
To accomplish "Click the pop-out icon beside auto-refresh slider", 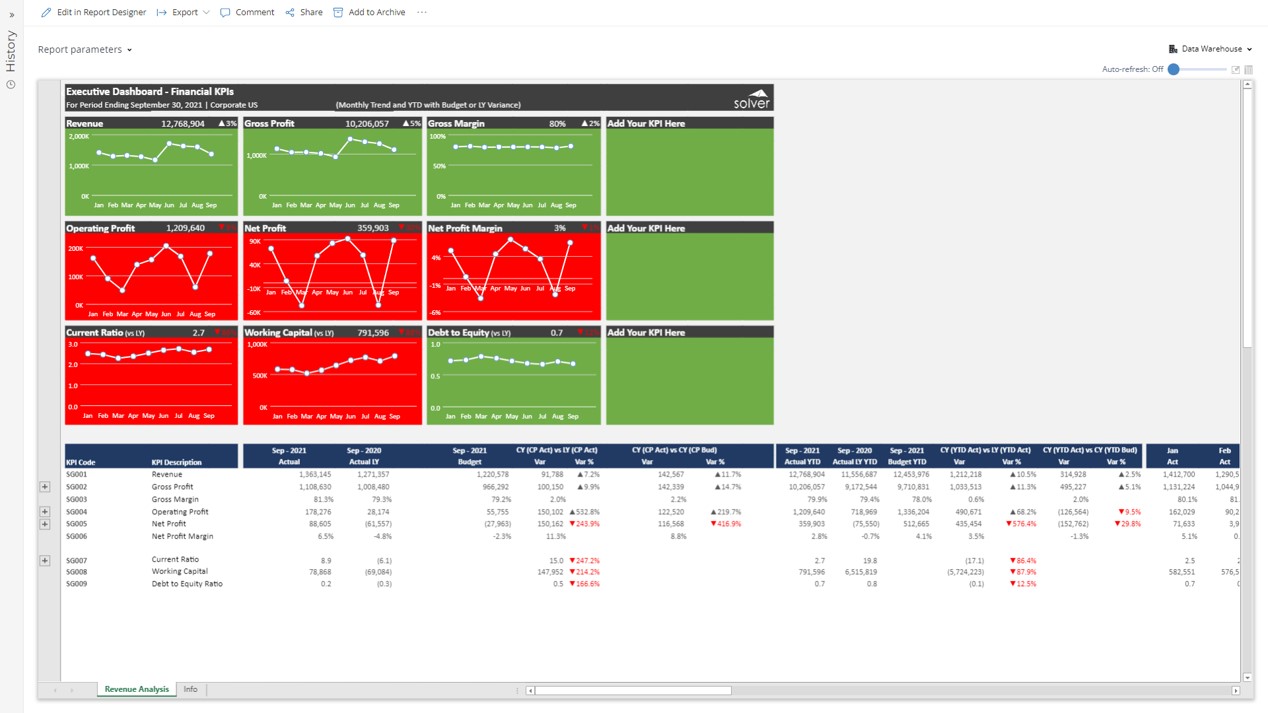I will [x=1235, y=70].
